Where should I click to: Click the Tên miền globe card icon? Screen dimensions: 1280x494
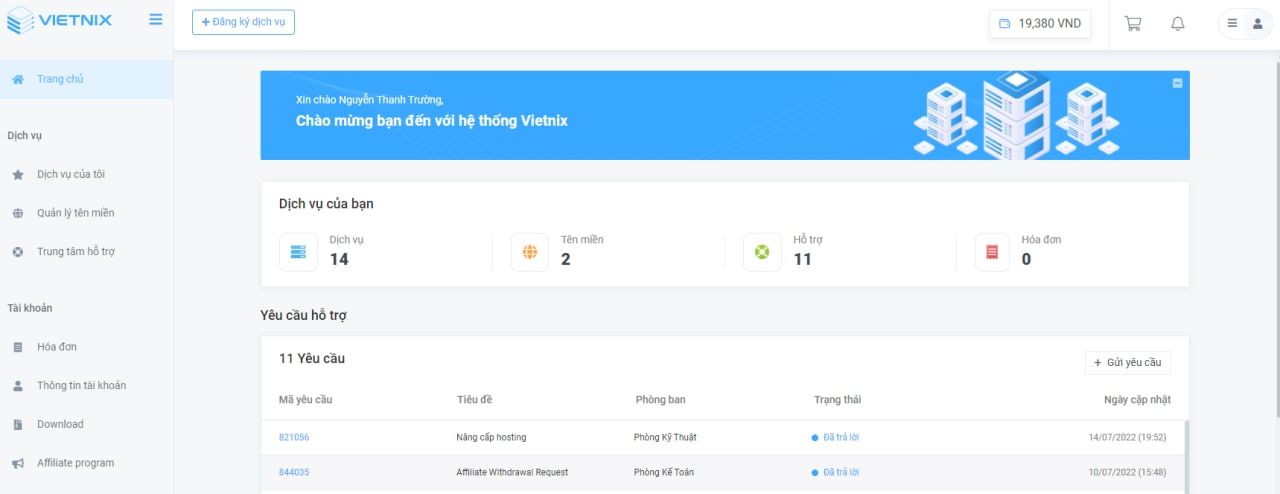click(x=530, y=252)
